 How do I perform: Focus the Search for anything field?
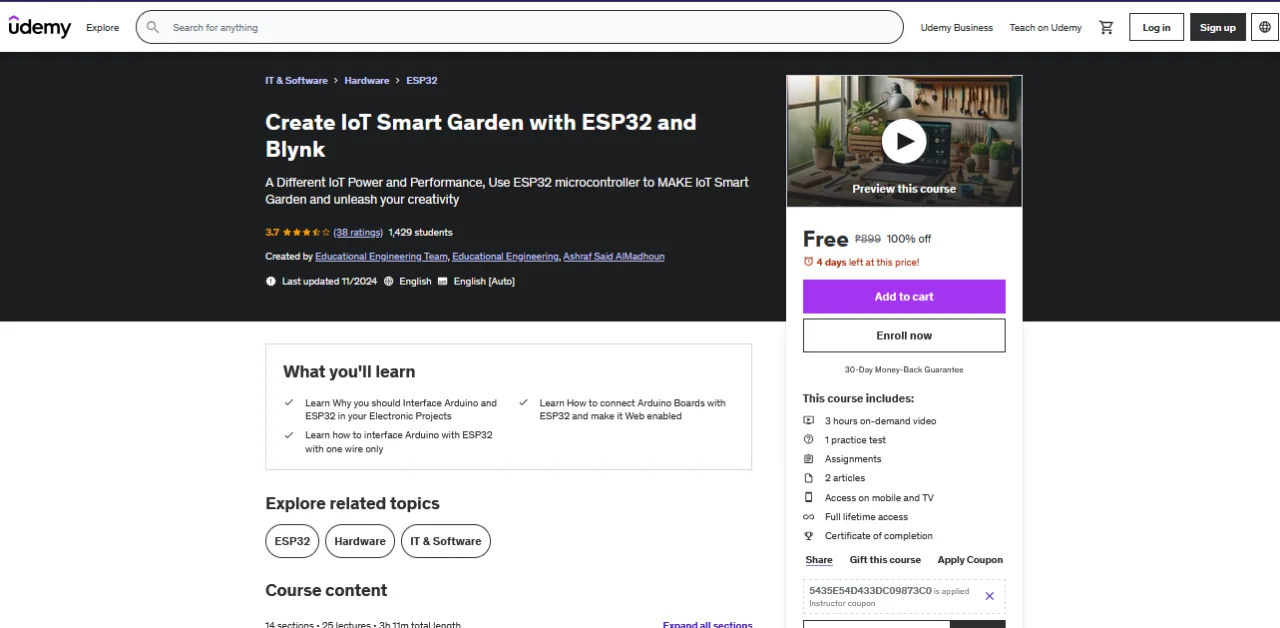click(520, 27)
